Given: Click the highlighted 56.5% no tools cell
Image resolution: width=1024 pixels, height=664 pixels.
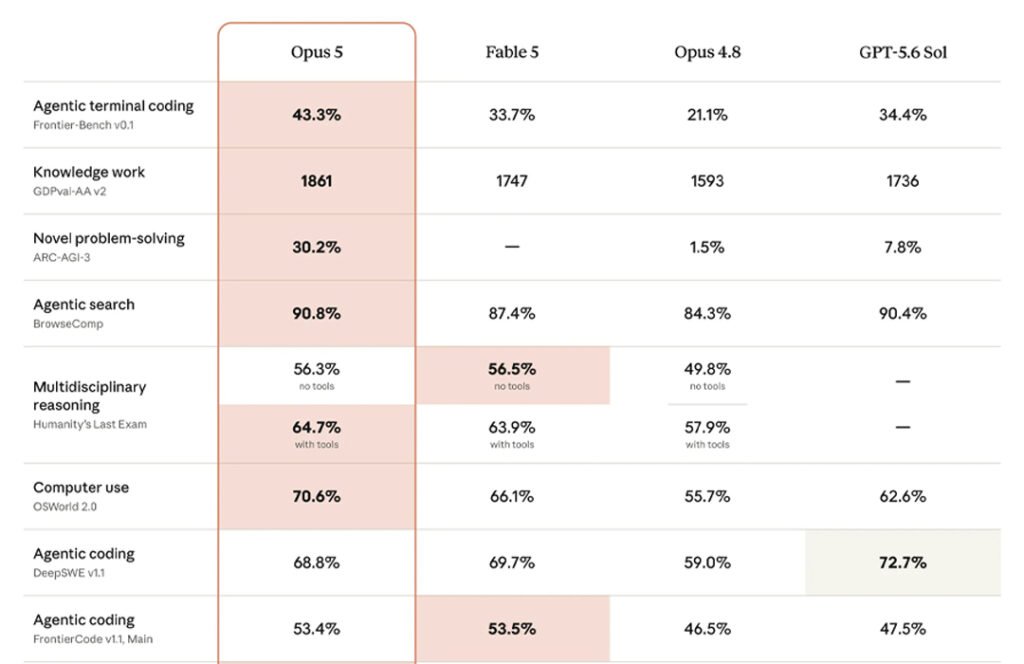Looking at the screenshot, I should pos(513,375).
